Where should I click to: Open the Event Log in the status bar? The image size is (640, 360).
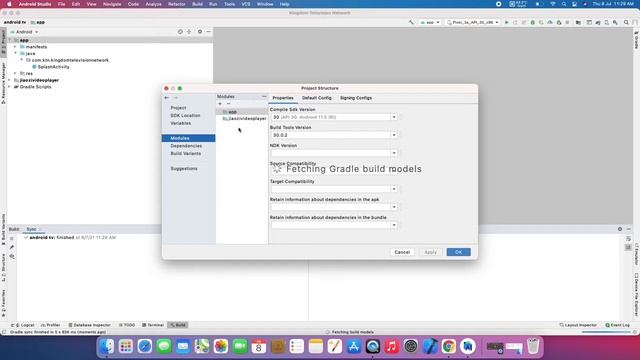coord(618,325)
